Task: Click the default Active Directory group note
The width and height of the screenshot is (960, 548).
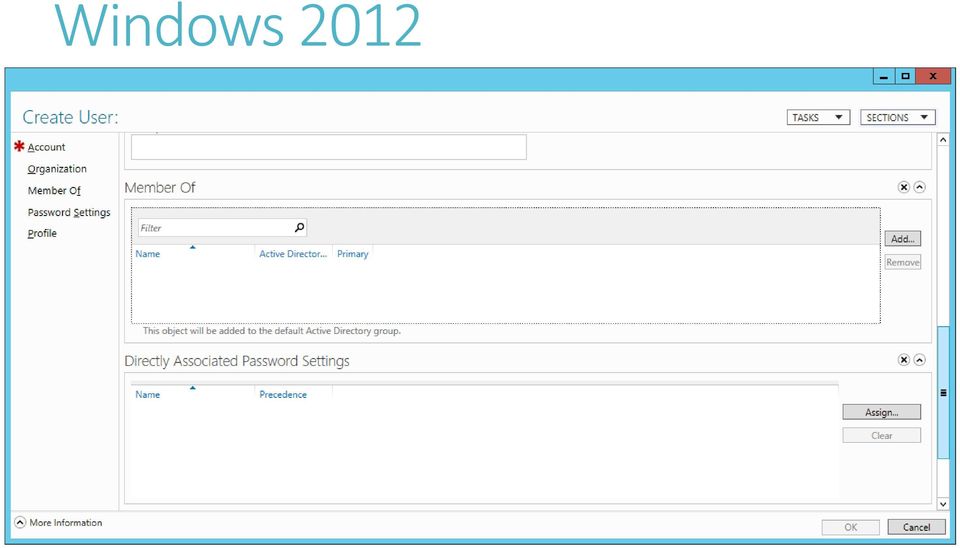Action: (x=272, y=331)
